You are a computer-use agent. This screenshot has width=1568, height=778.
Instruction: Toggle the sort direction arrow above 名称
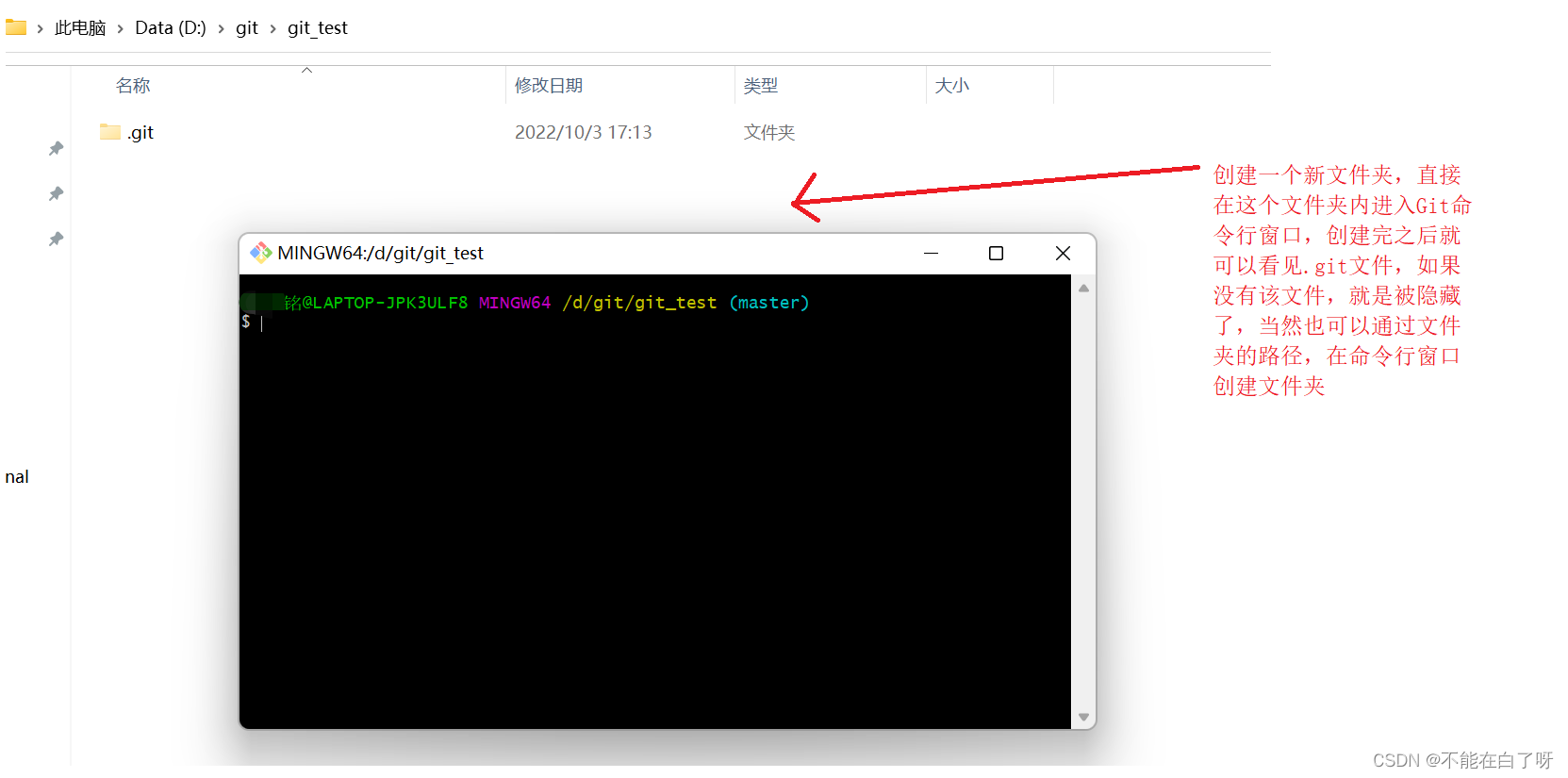pyautogui.click(x=306, y=70)
